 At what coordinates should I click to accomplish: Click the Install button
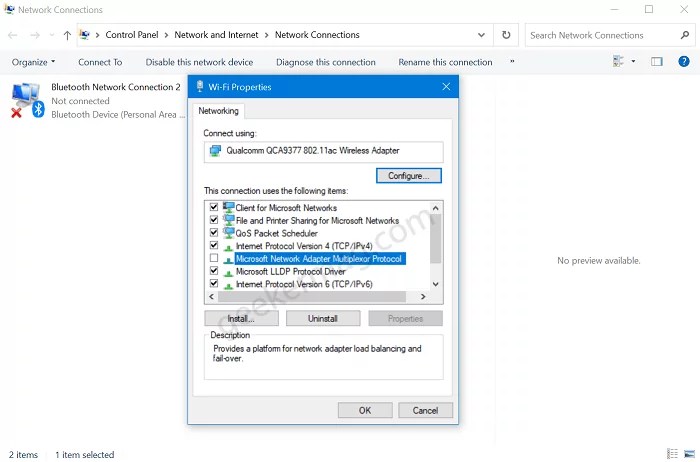point(241,318)
